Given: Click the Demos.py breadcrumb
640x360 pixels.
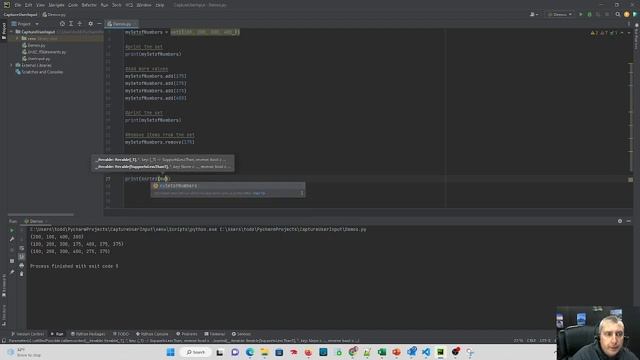Looking at the screenshot, I should coord(54,14).
